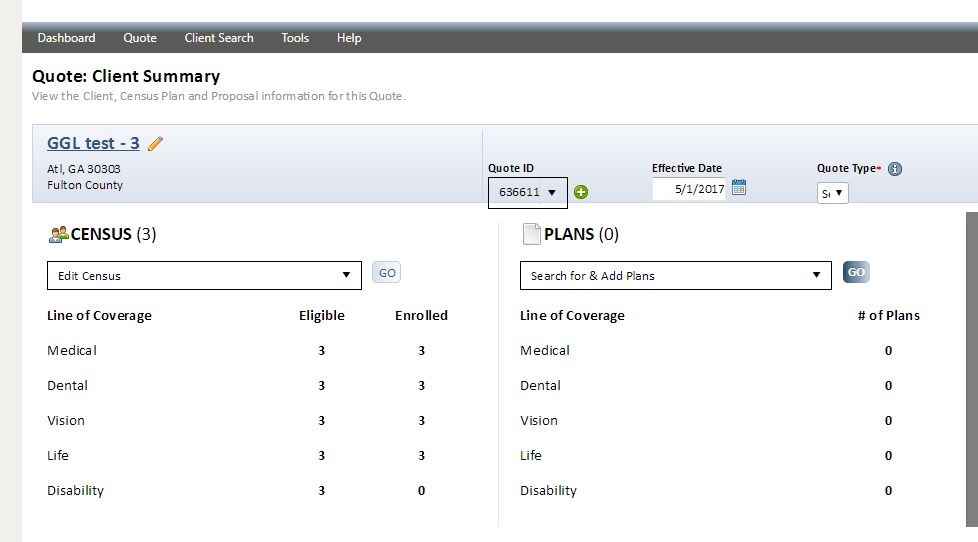Click the green plus icon next to Quote ID

tap(581, 192)
